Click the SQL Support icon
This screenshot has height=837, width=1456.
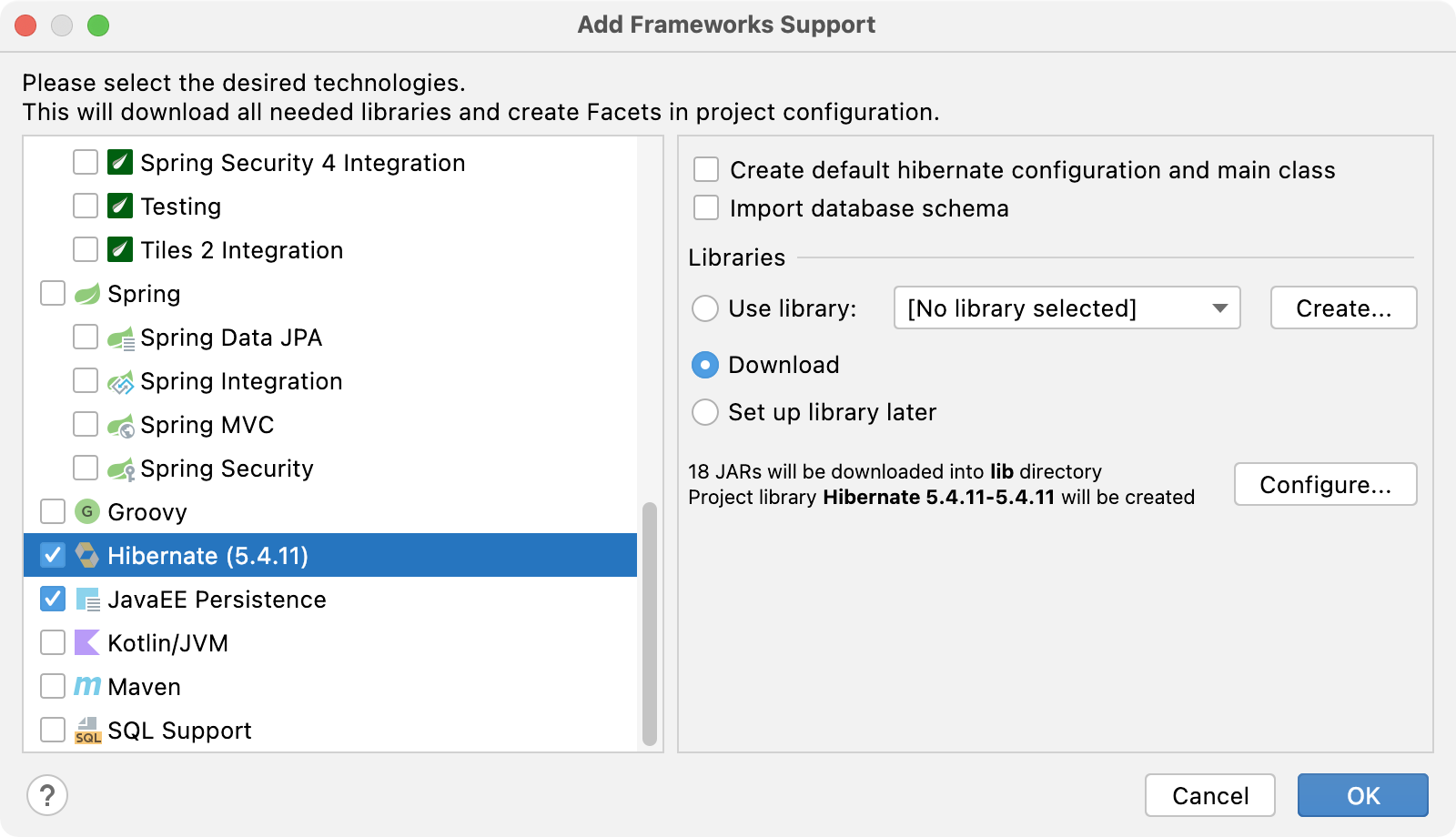point(87,730)
